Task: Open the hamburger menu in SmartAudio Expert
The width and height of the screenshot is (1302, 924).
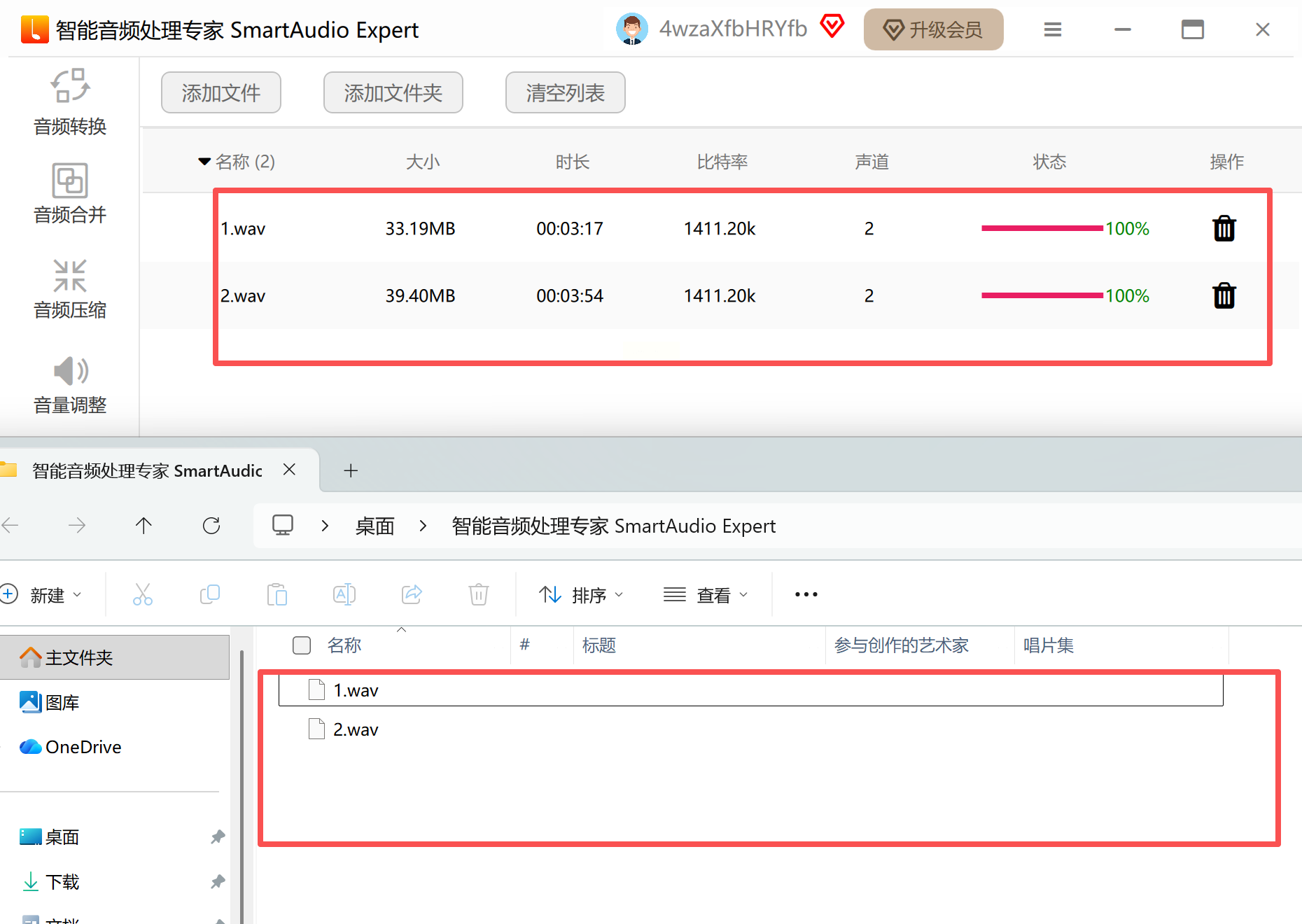Action: tap(1053, 29)
